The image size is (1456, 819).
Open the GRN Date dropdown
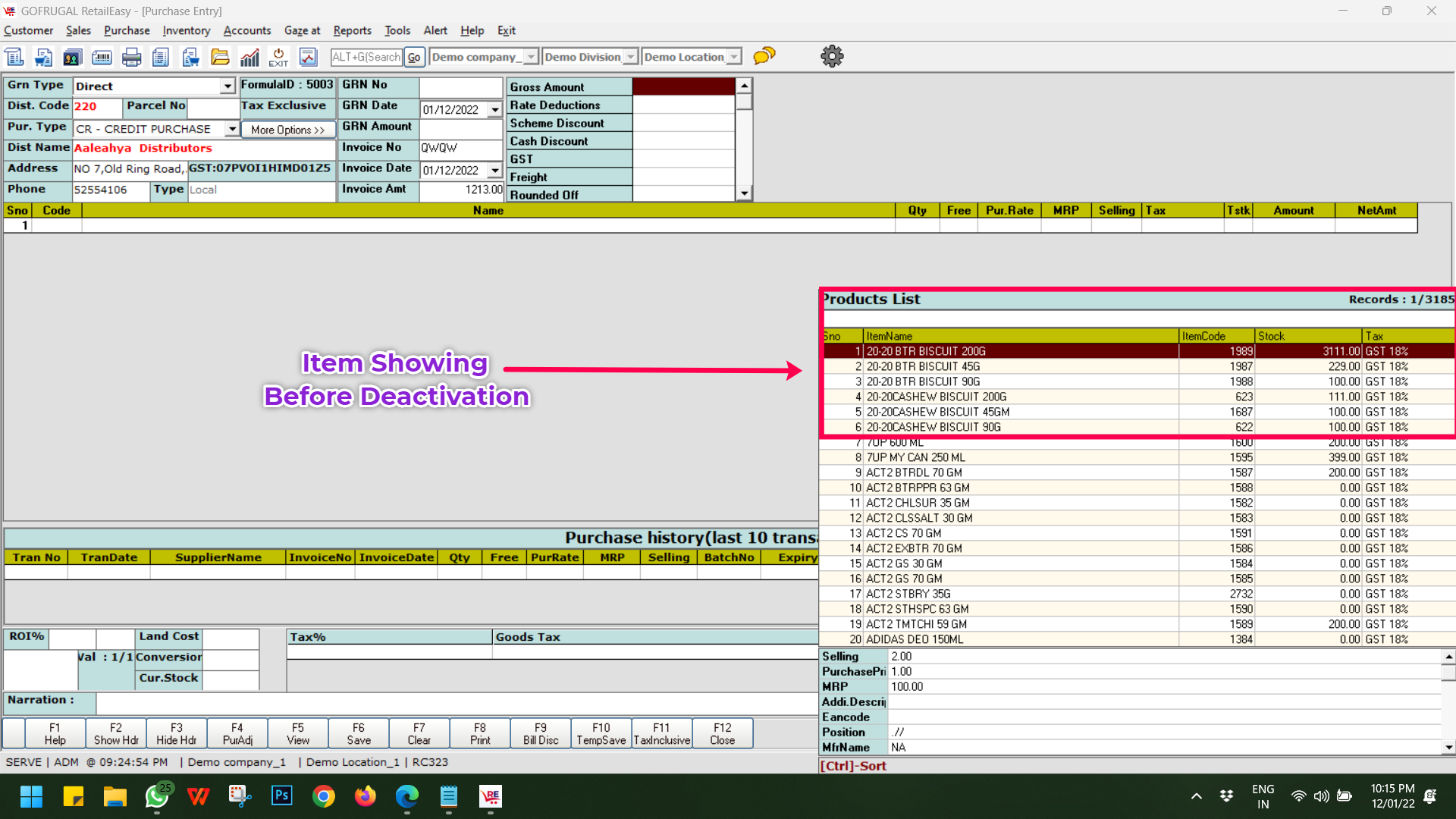(494, 110)
